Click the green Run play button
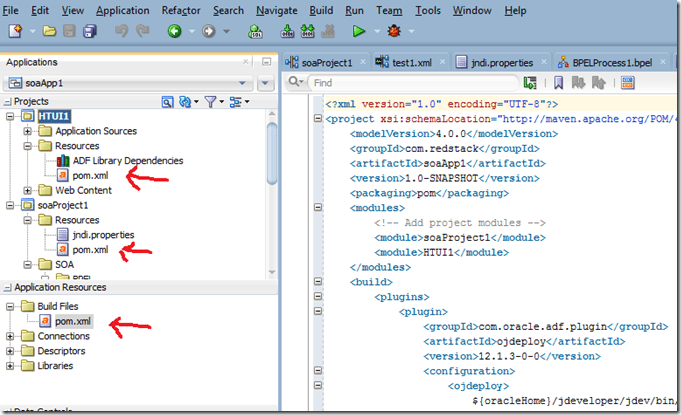 coord(354,32)
